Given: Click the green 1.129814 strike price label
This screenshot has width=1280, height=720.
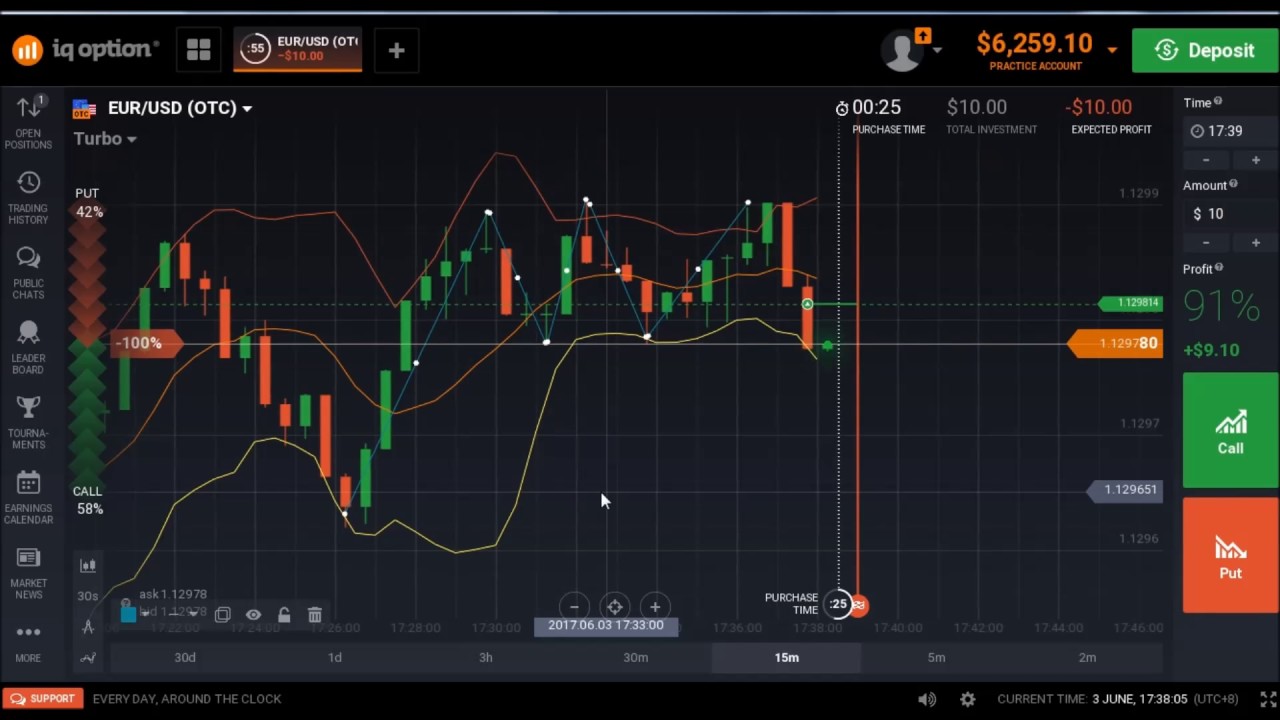Looking at the screenshot, I should coord(1130,302).
